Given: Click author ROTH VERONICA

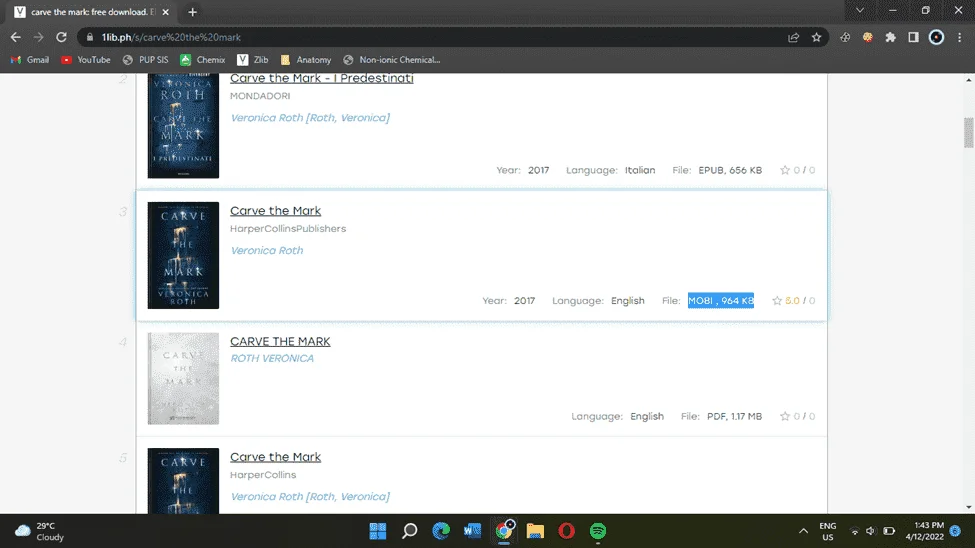Looking at the screenshot, I should [272, 358].
